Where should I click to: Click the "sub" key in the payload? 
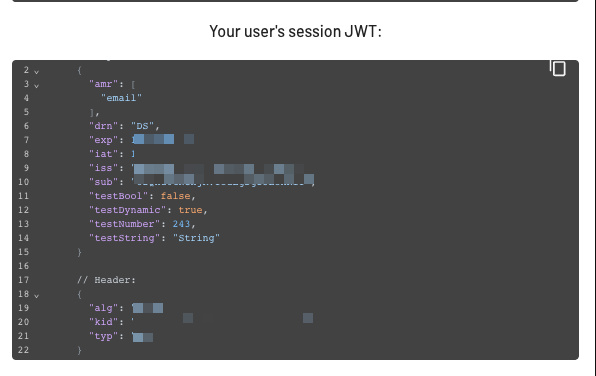pos(103,182)
